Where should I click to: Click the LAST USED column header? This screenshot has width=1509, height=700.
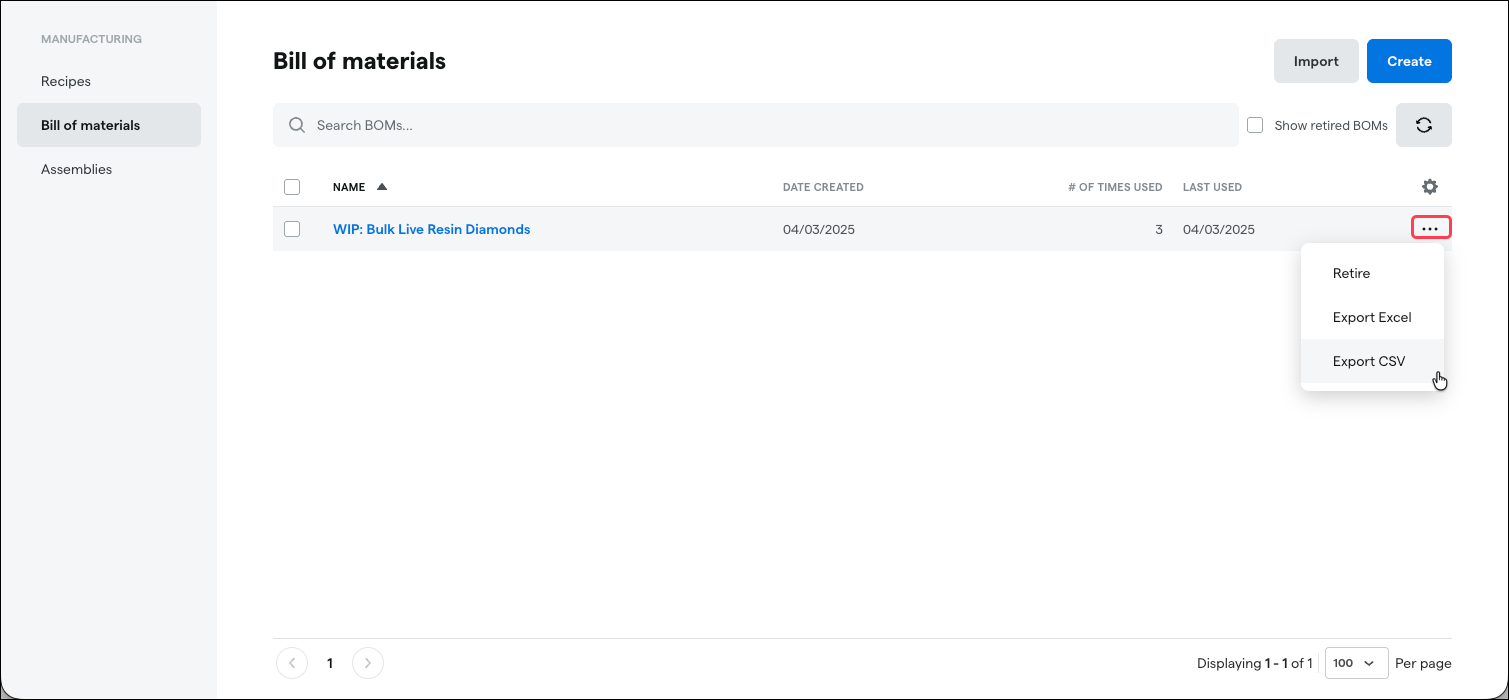(x=1212, y=187)
